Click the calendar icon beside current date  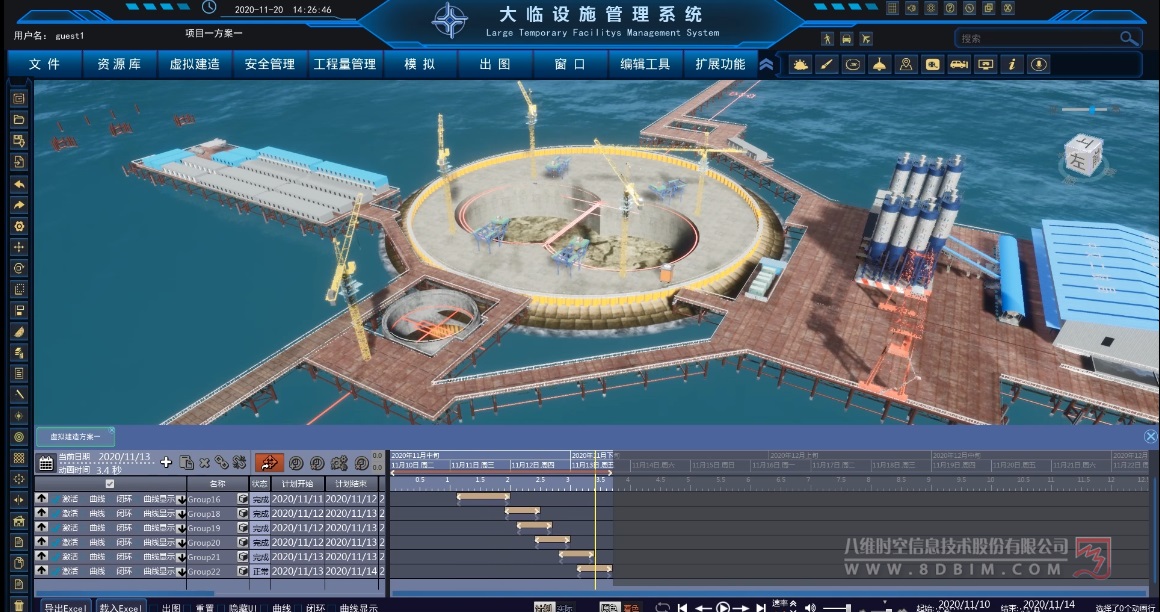click(46, 462)
